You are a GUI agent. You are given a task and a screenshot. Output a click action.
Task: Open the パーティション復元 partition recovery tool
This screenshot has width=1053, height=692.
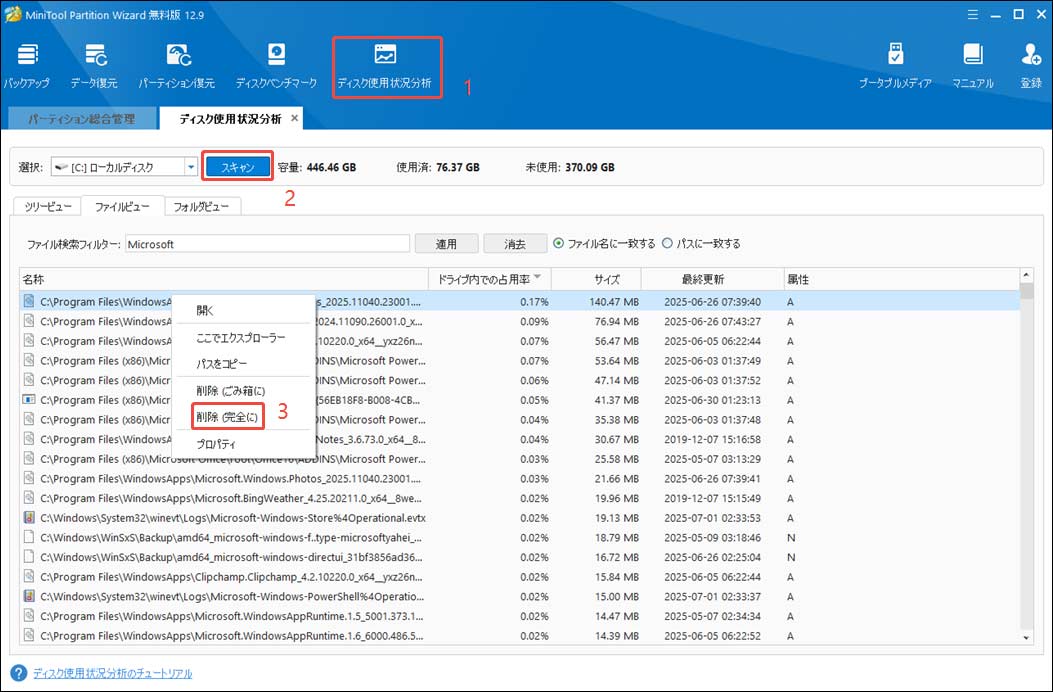[x=177, y=67]
